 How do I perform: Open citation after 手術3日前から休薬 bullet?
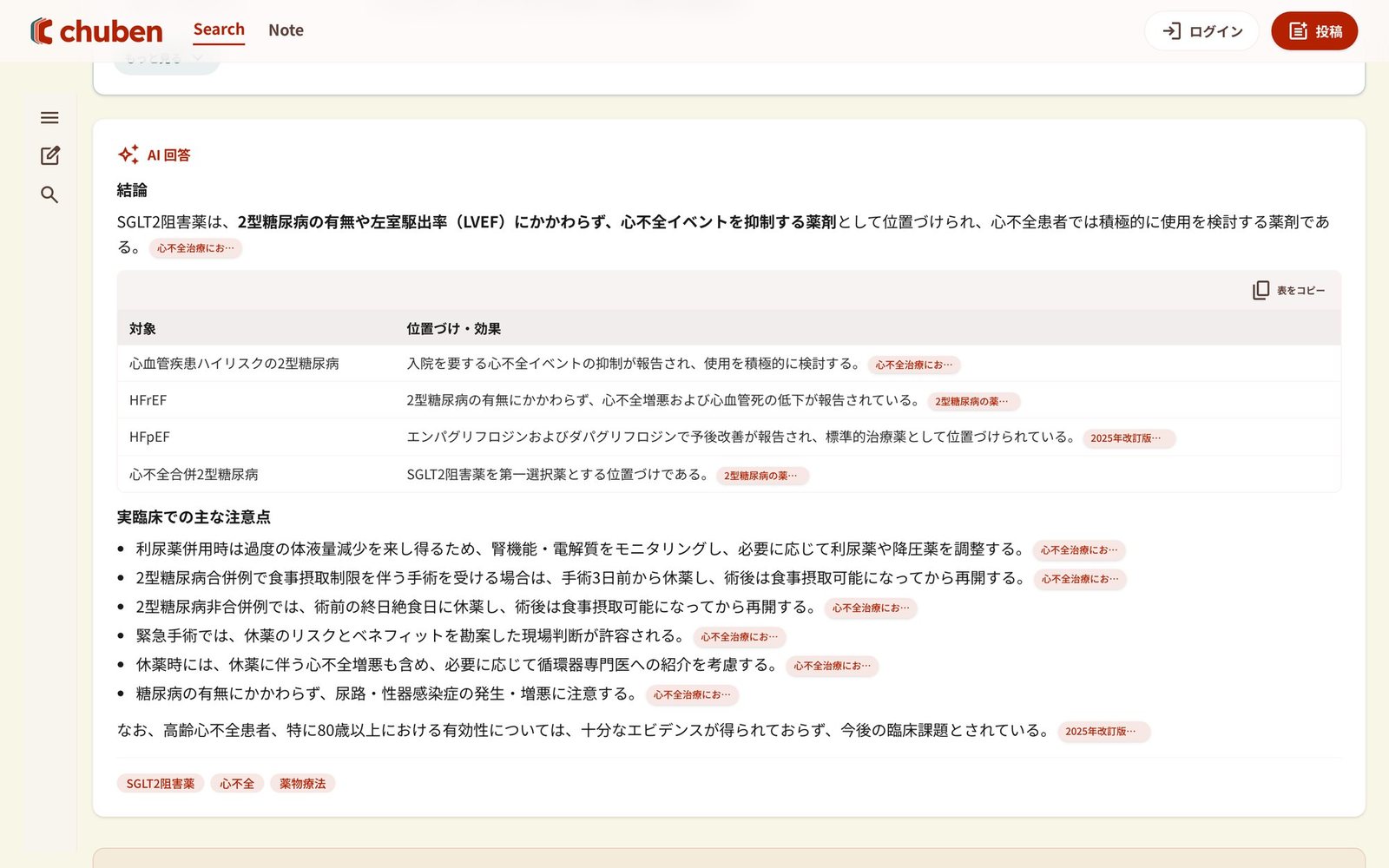(1080, 579)
